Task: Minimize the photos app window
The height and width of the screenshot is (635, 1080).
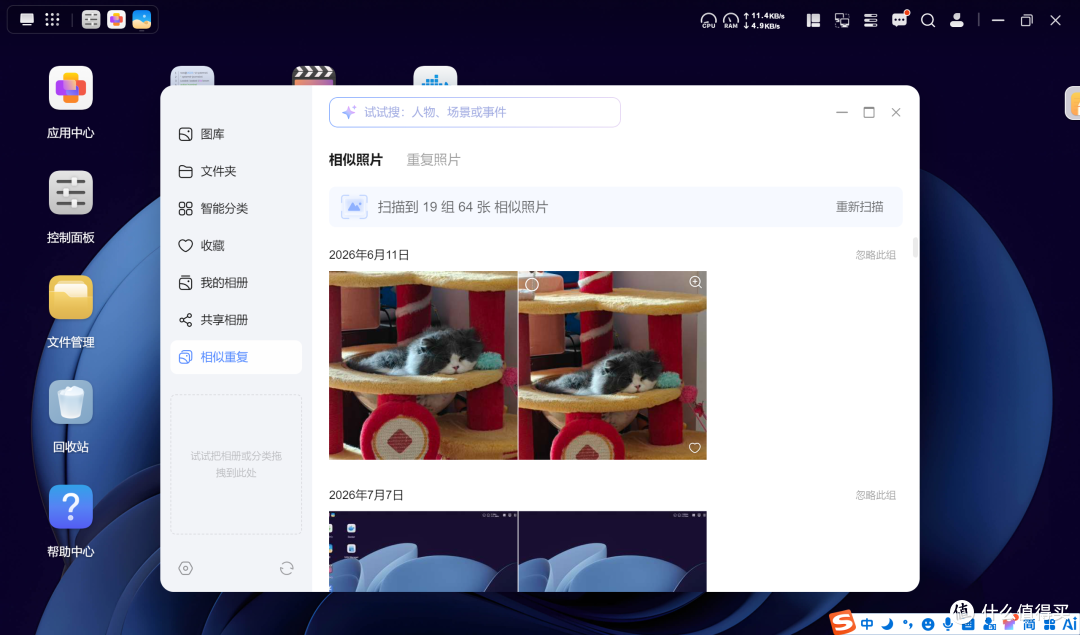Action: pyautogui.click(x=842, y=112)
